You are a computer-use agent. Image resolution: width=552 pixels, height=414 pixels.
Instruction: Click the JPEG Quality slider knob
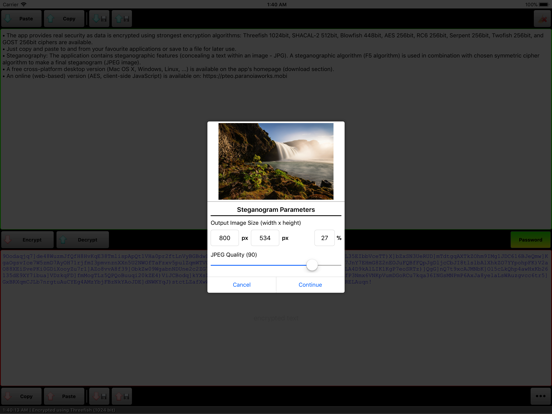[312, 265]
